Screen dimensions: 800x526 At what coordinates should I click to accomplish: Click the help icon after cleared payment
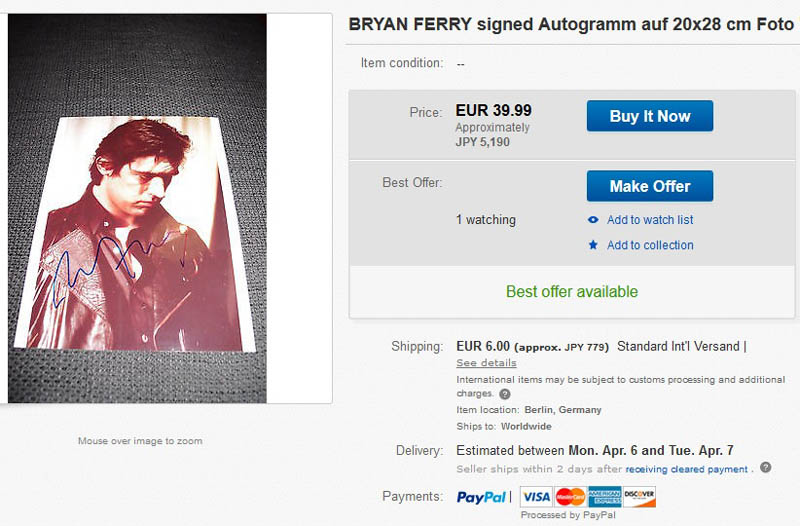coord(765,467)
